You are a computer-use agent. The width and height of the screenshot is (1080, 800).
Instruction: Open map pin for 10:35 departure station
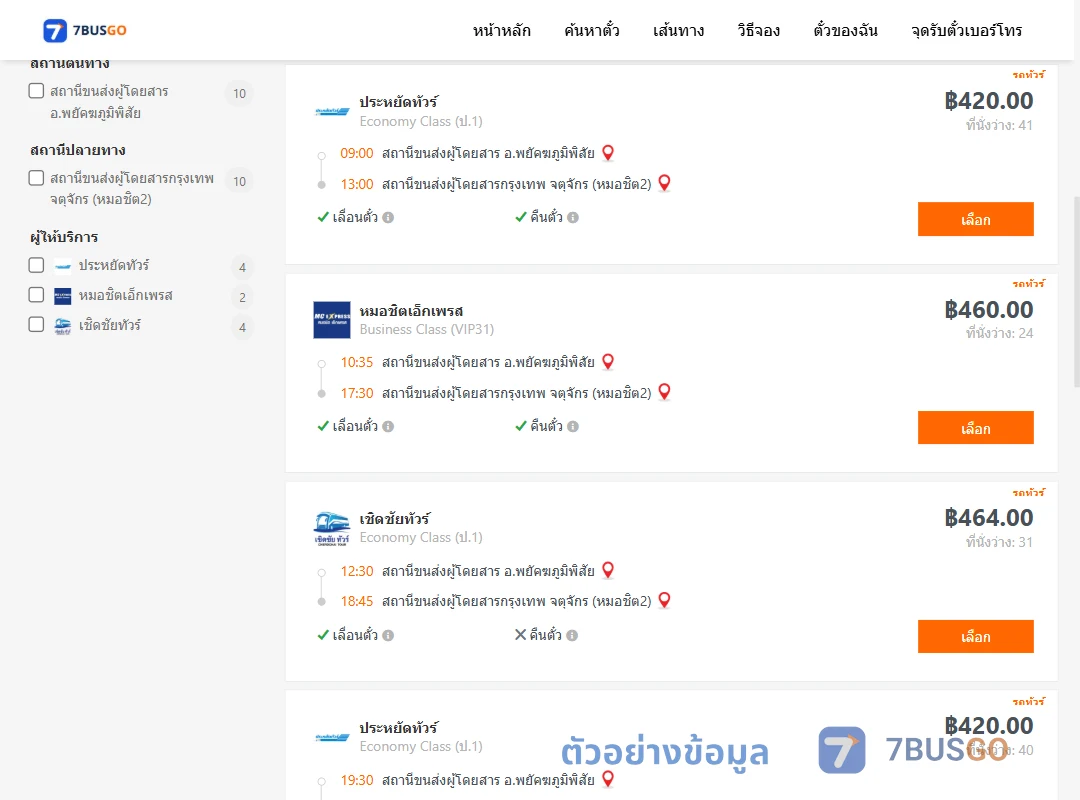pos(608,362)
